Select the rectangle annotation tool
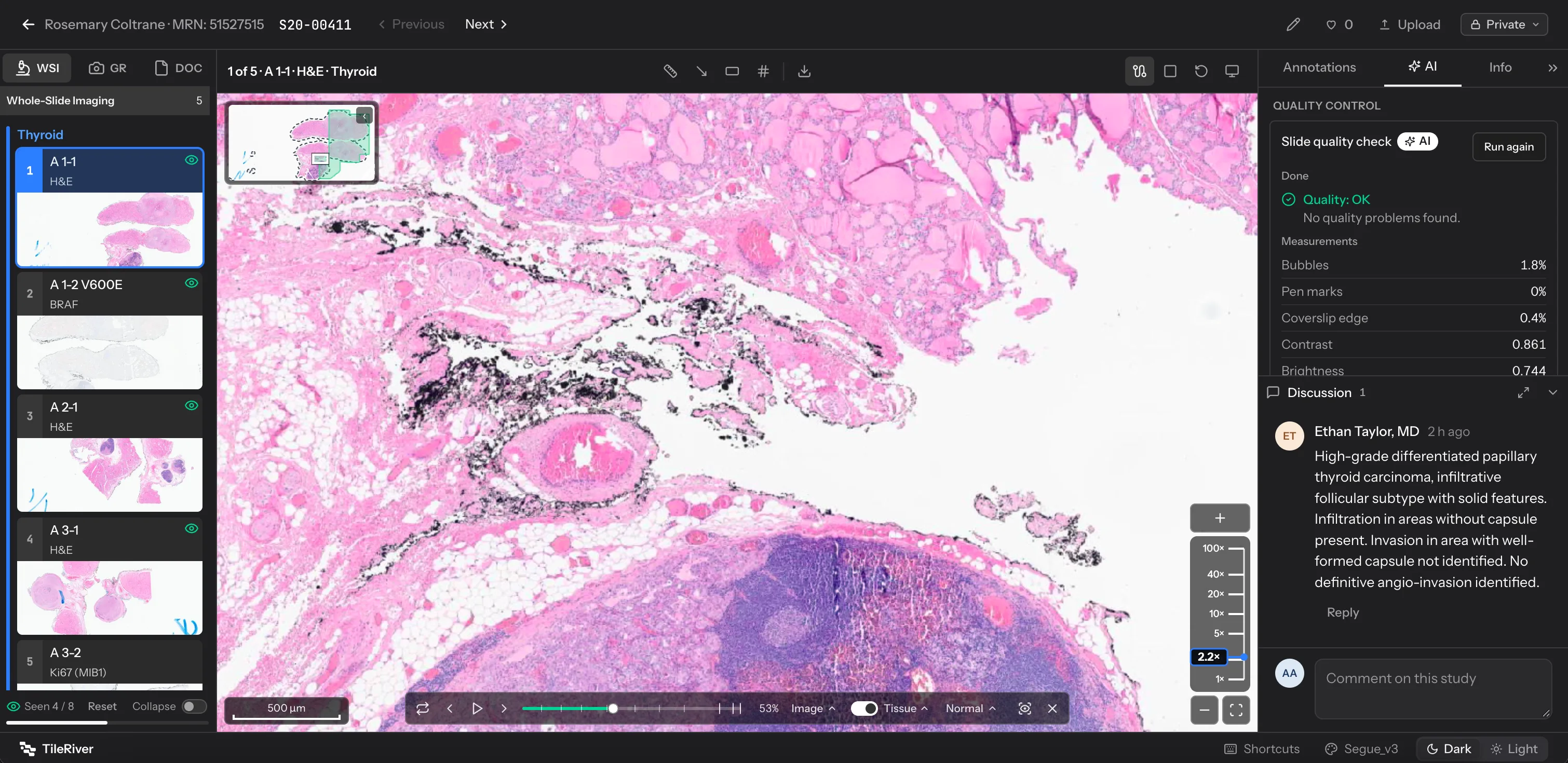Image resolution: width=1568 pixels, height=763 pixels. 732,71
